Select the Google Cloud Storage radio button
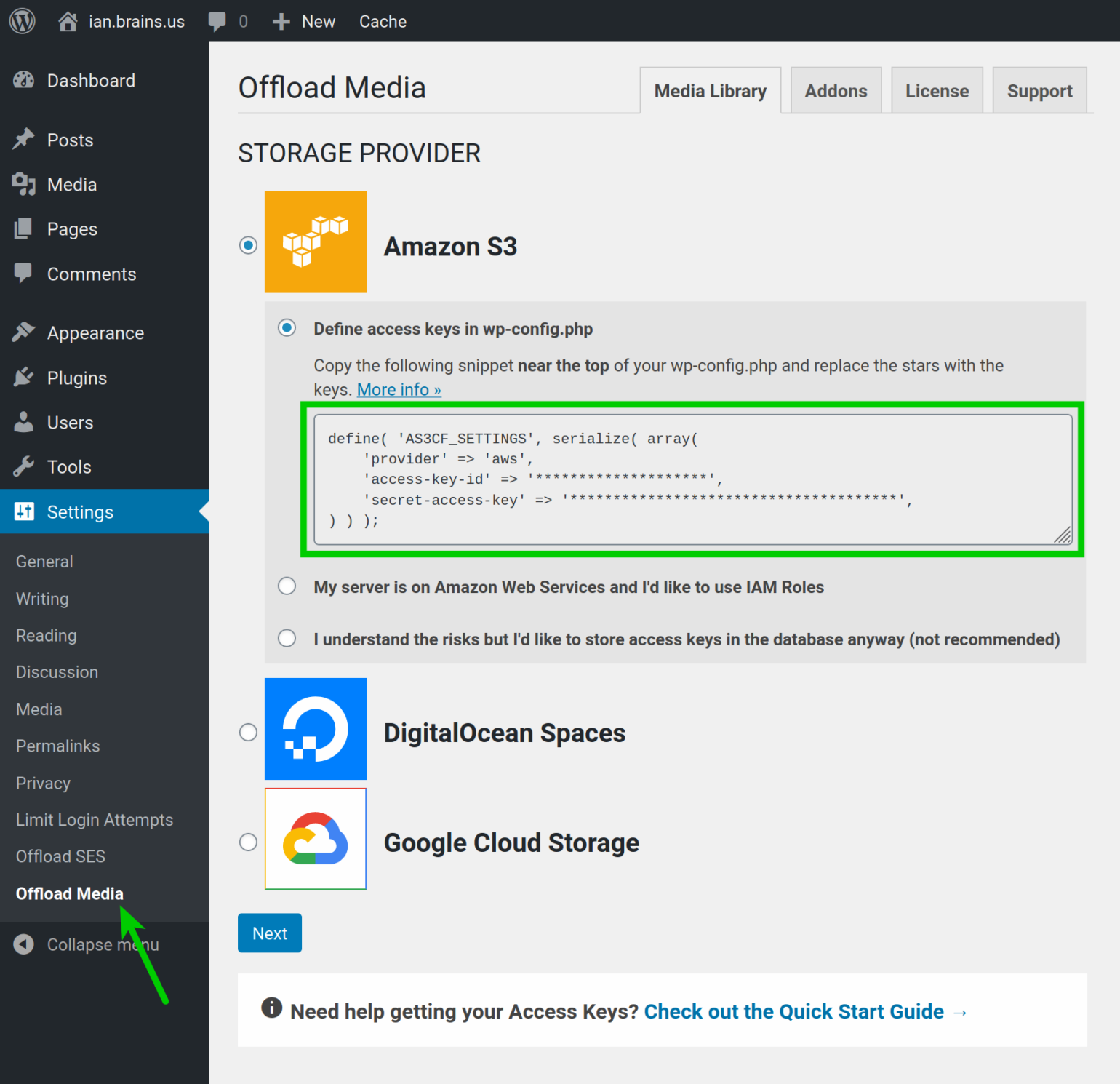 click(x=249, y=842)
